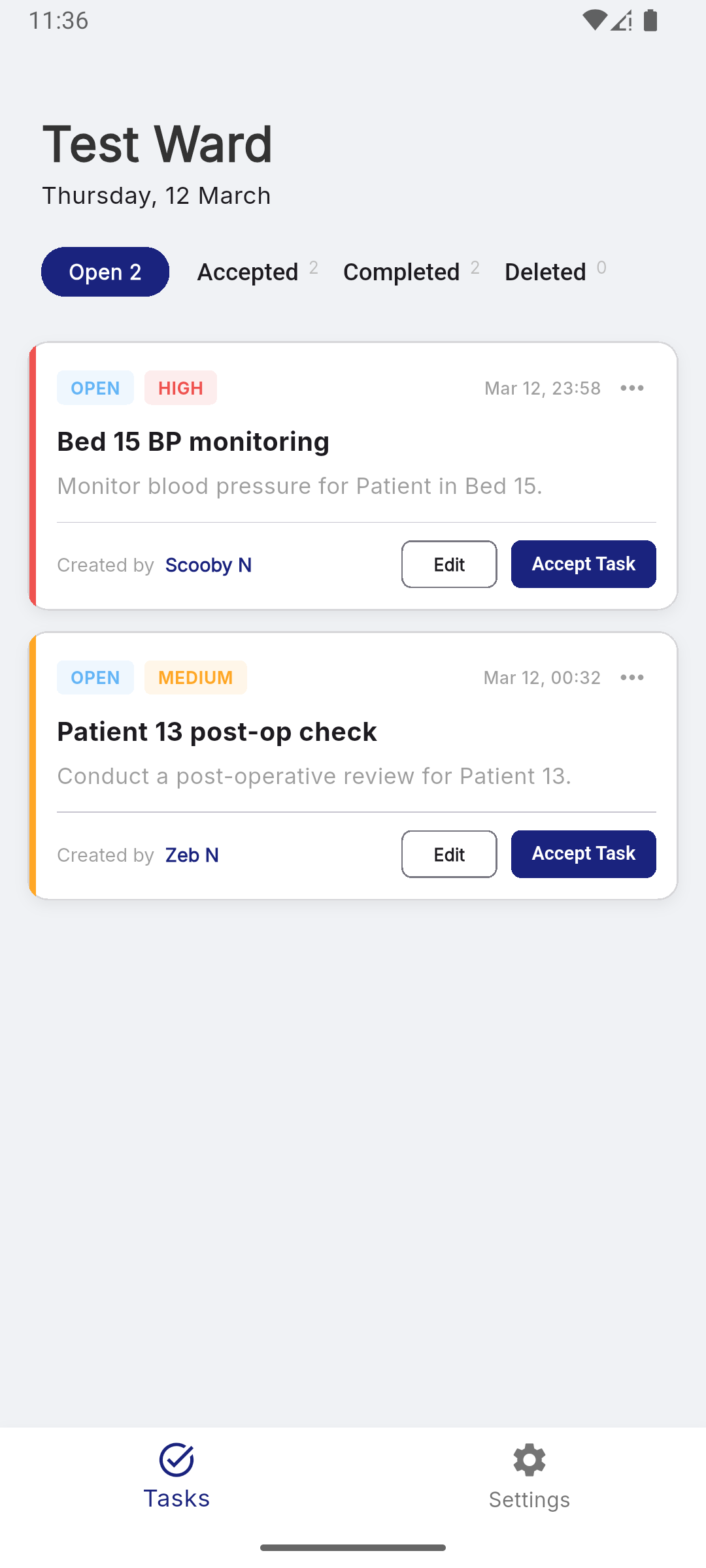Show the Deleted tasks tab
The image size is (706, 1568).
pyautogui.click(x=546, y=272)
